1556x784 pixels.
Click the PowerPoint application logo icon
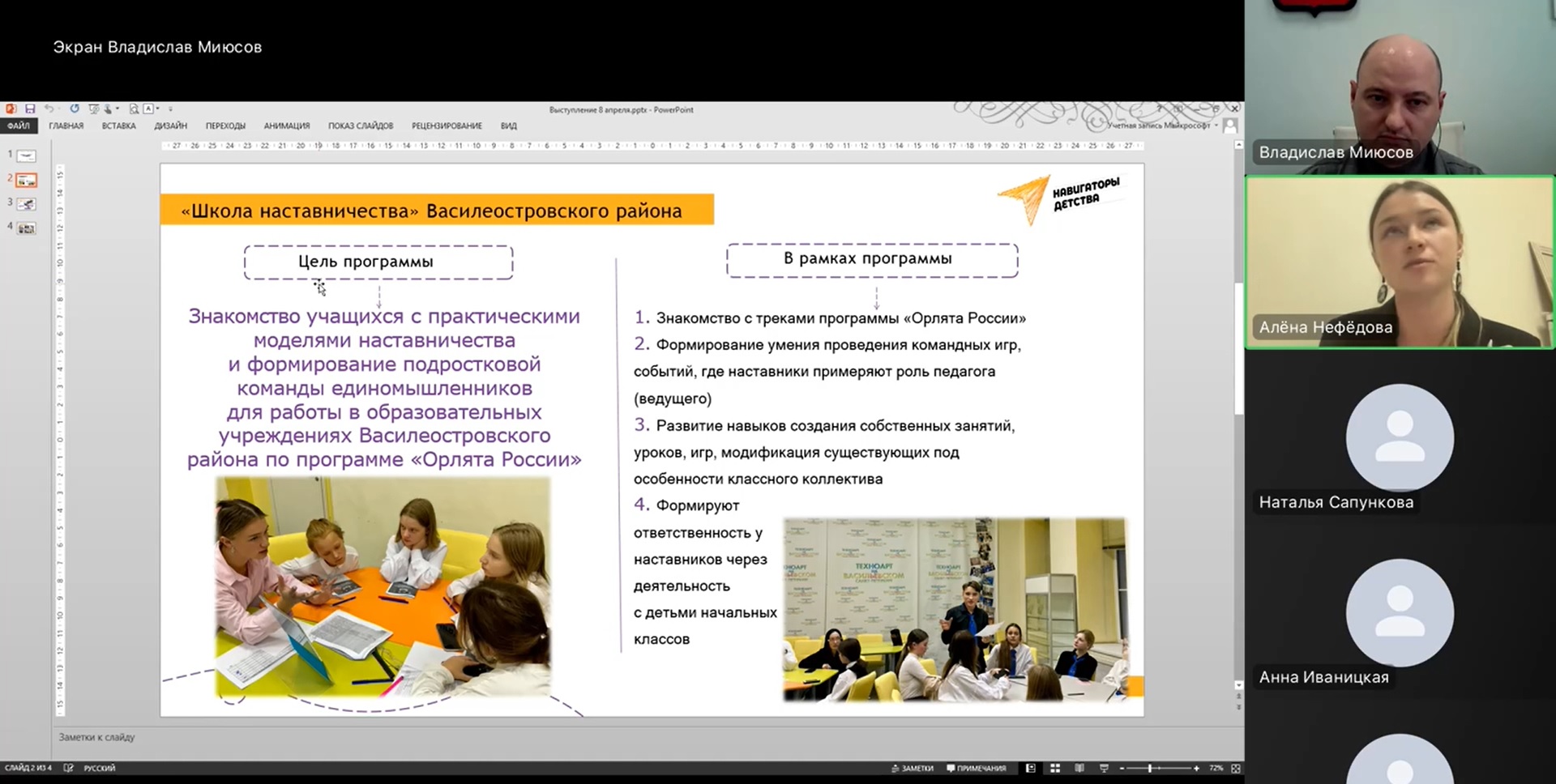(11, 109)
